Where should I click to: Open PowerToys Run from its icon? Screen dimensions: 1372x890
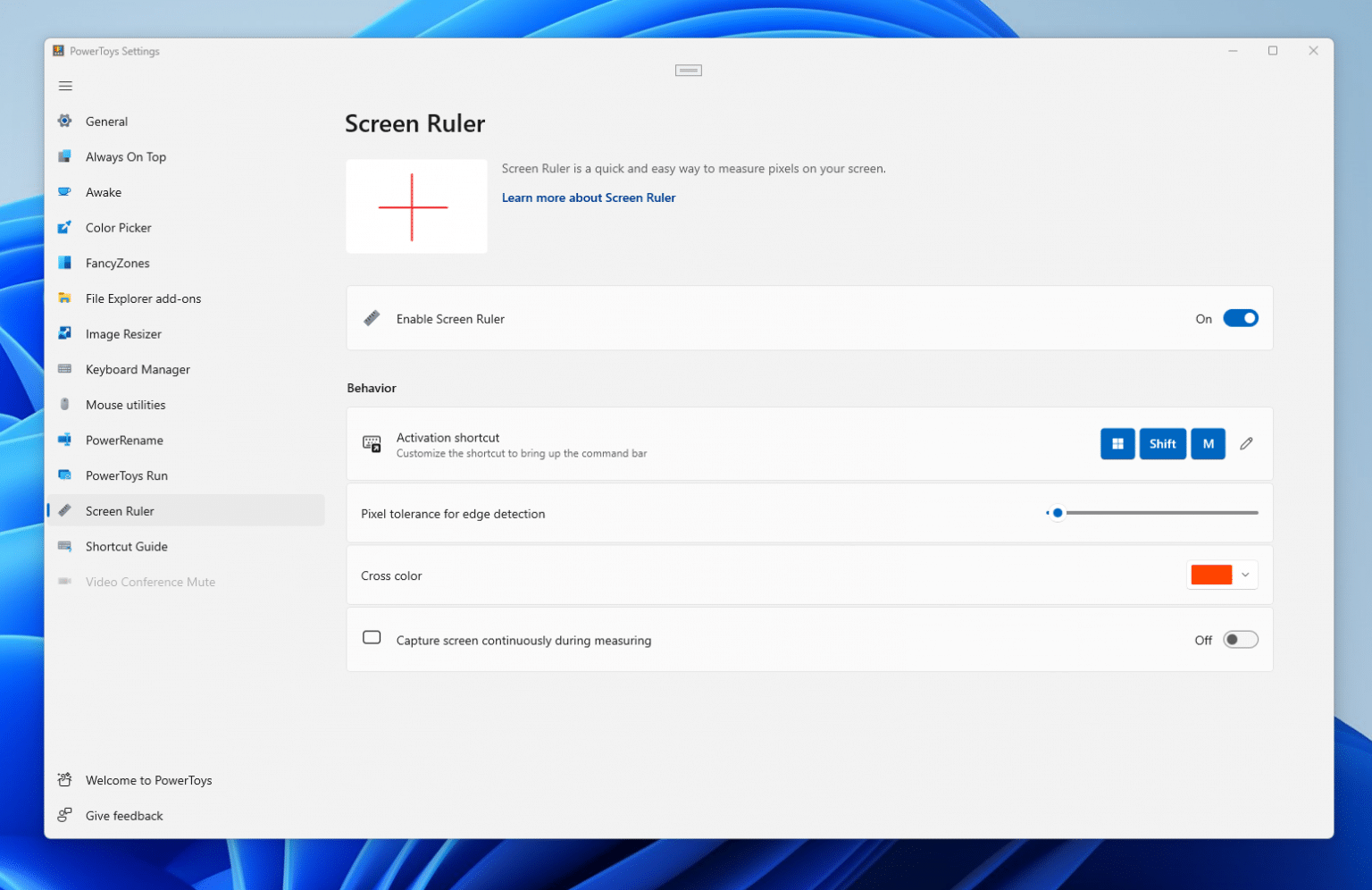[x=65, y=474]
